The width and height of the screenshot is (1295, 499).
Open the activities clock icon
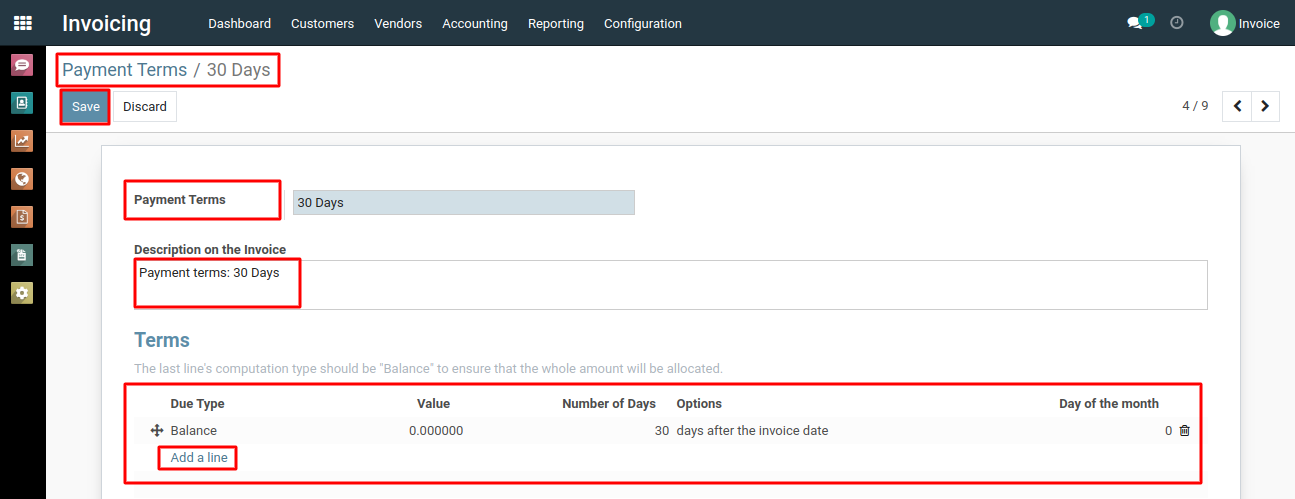pyautogui.click(x=1177, y=22)
